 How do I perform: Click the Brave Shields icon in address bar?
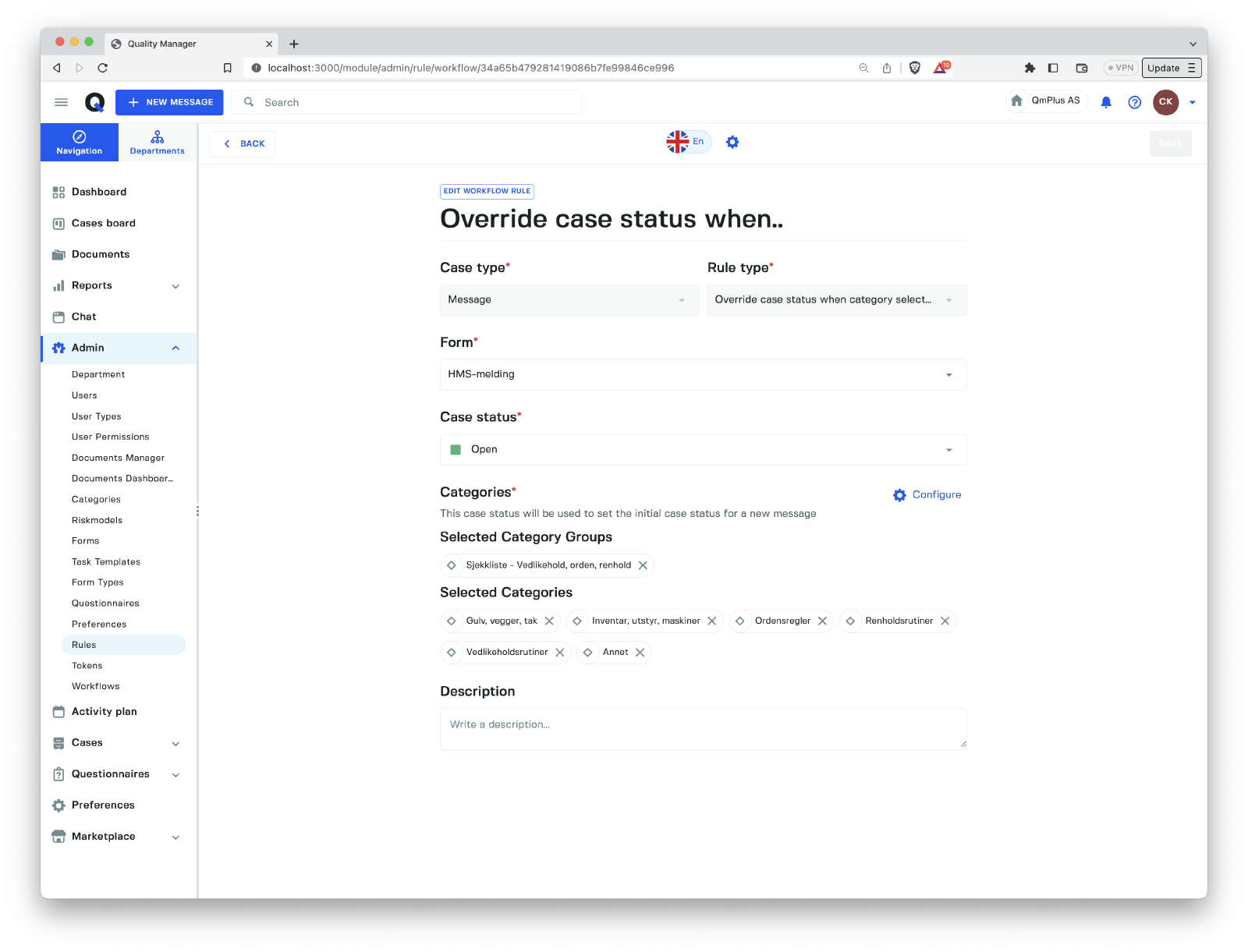pos(915,68)
